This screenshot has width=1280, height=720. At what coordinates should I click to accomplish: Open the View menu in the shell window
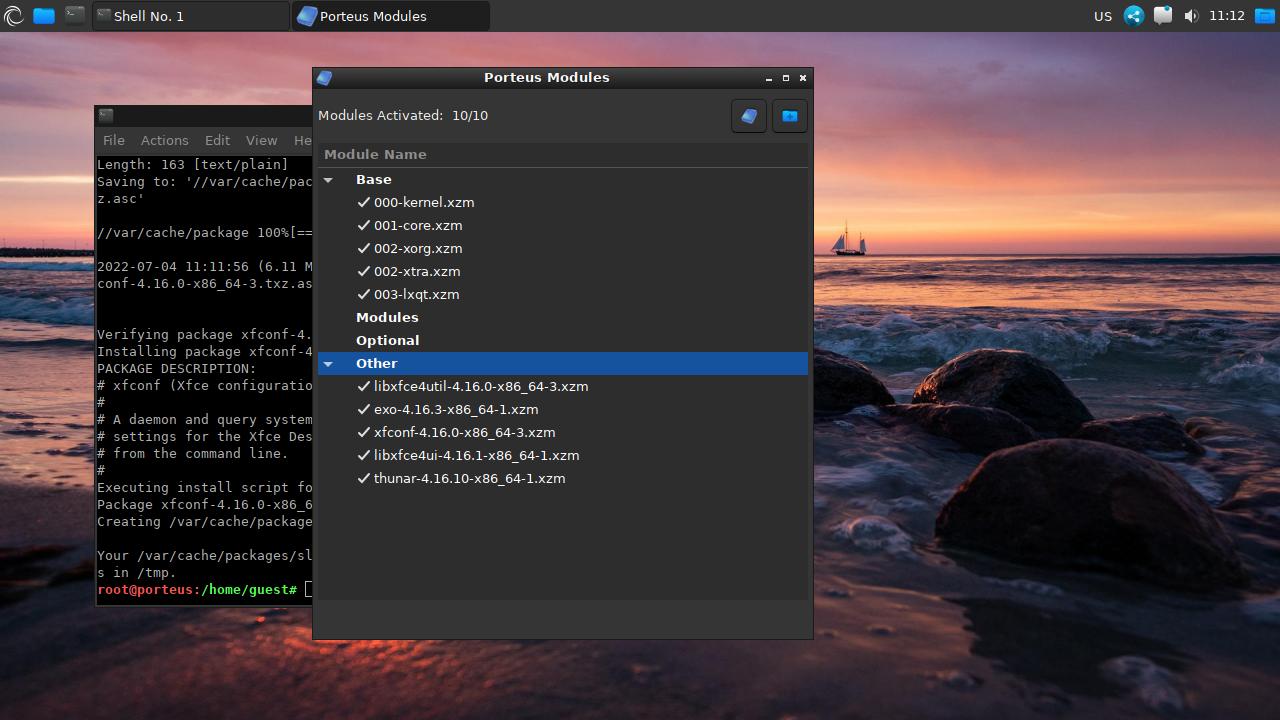pos(261,140)
